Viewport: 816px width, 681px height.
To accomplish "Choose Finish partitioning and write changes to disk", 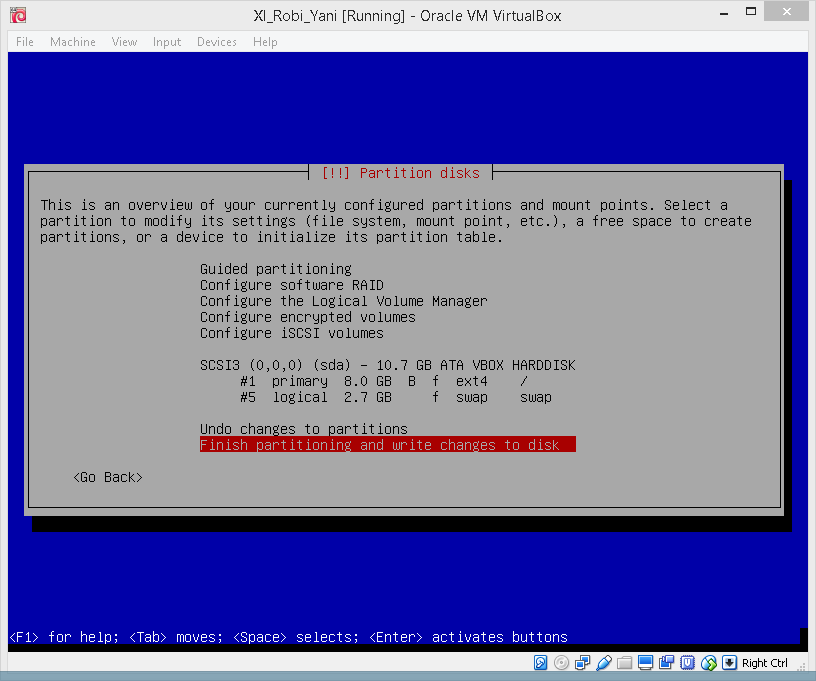I will click(388, 445).
